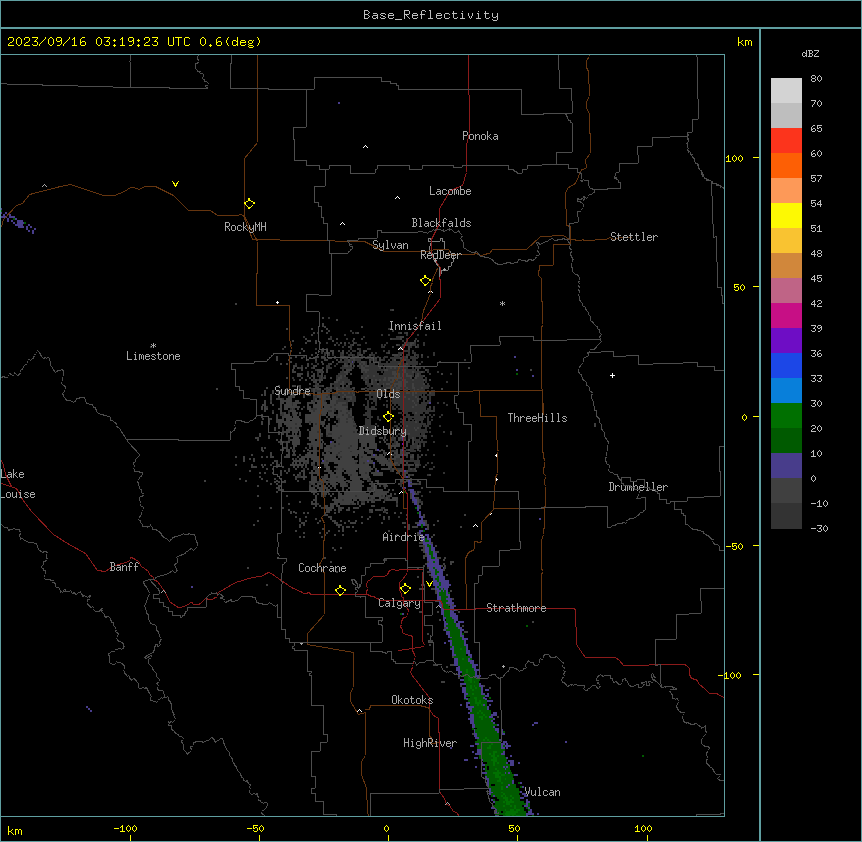Click the yellow diamond marker south of RedDeer
Image resolution: width=862 pixels, height=842 pixels.
[x=425, y=281]
